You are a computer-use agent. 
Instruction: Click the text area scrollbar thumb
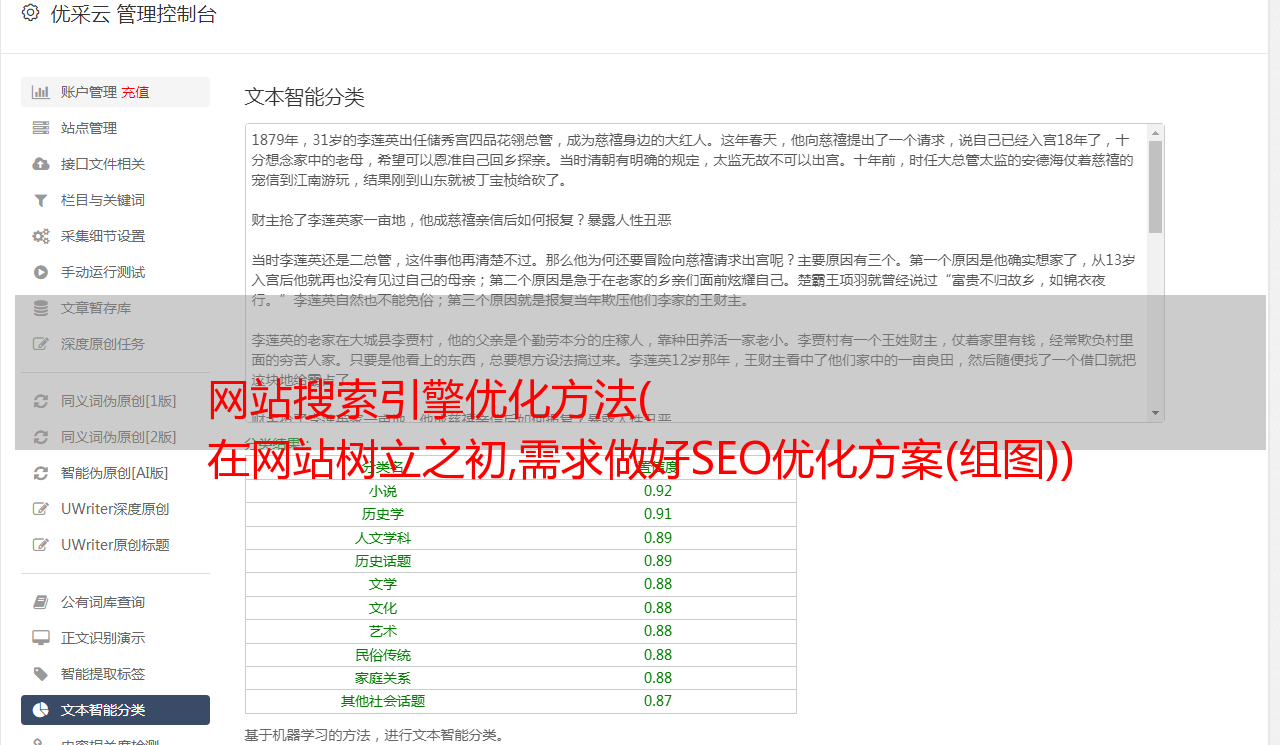1155,187
